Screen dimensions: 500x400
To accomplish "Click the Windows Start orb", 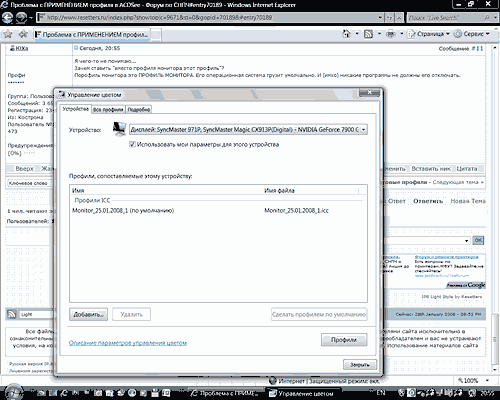I will click(x=13, y=393).
